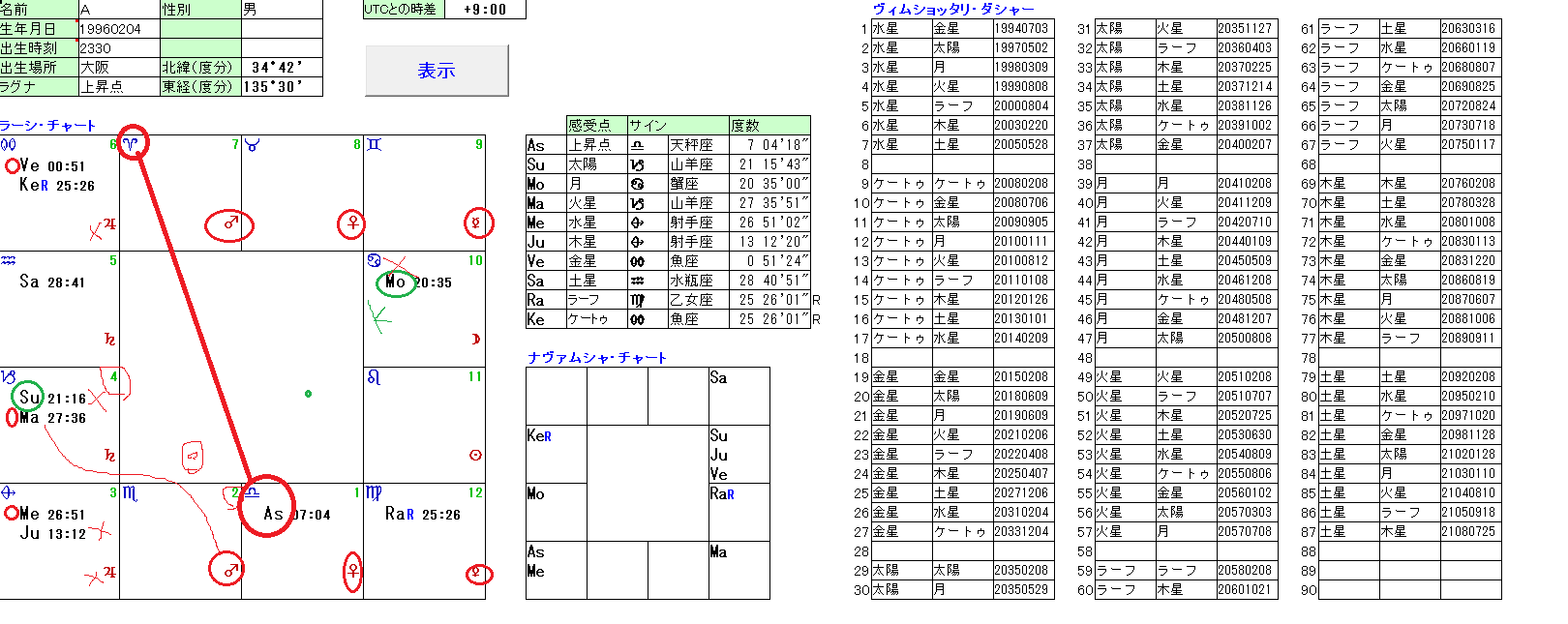This screenshot has width=1568, height=624.
Task: Click the Scorpio glyph in house 2
Action: [130, 493]
